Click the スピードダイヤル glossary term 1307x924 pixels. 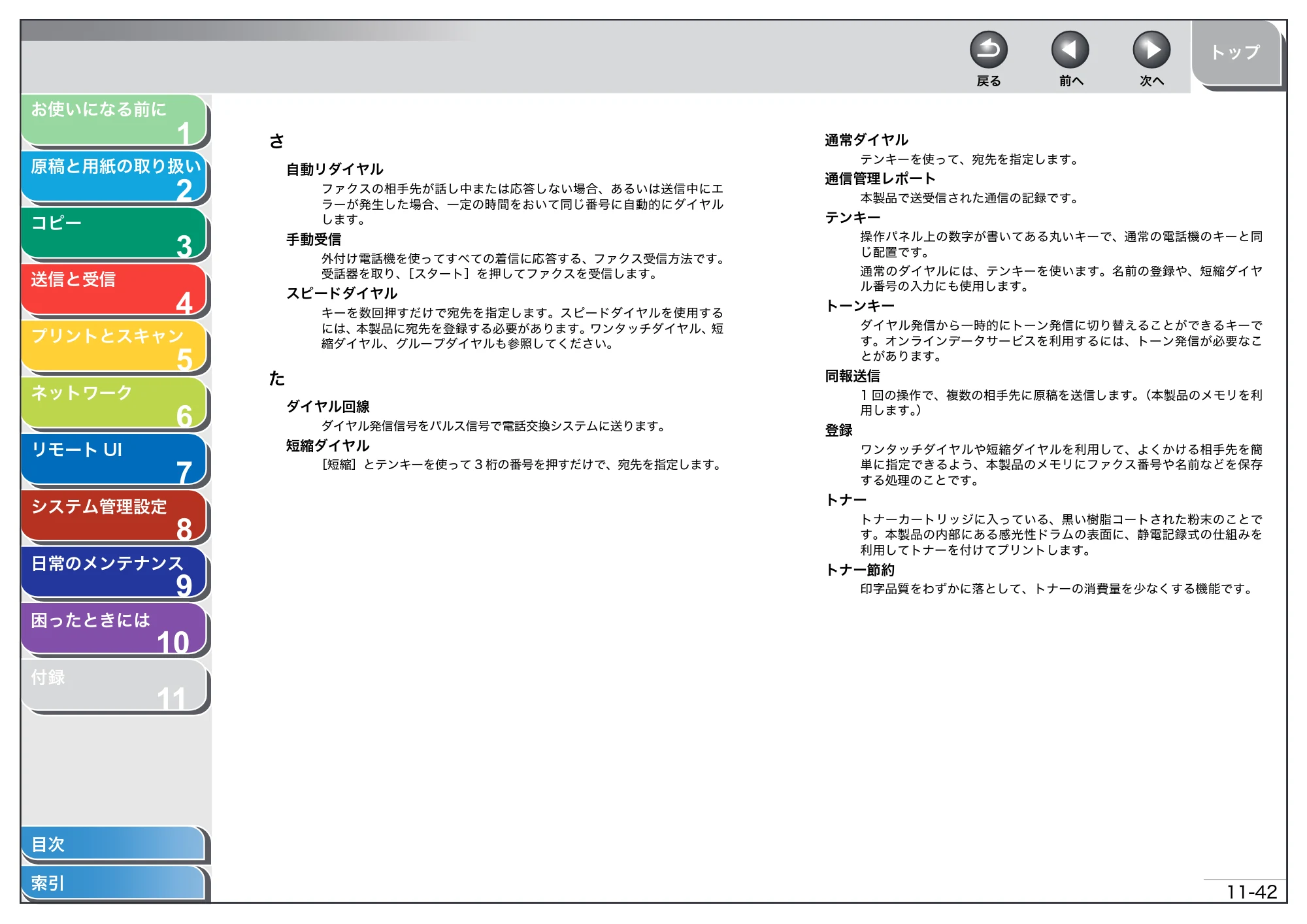click(342, 293)
